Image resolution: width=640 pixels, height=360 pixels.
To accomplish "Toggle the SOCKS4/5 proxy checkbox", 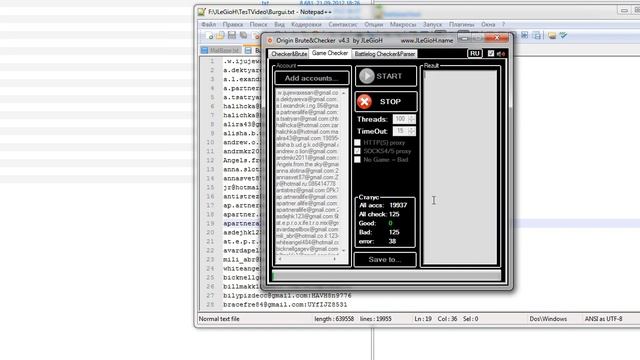I will click(358, 151).
